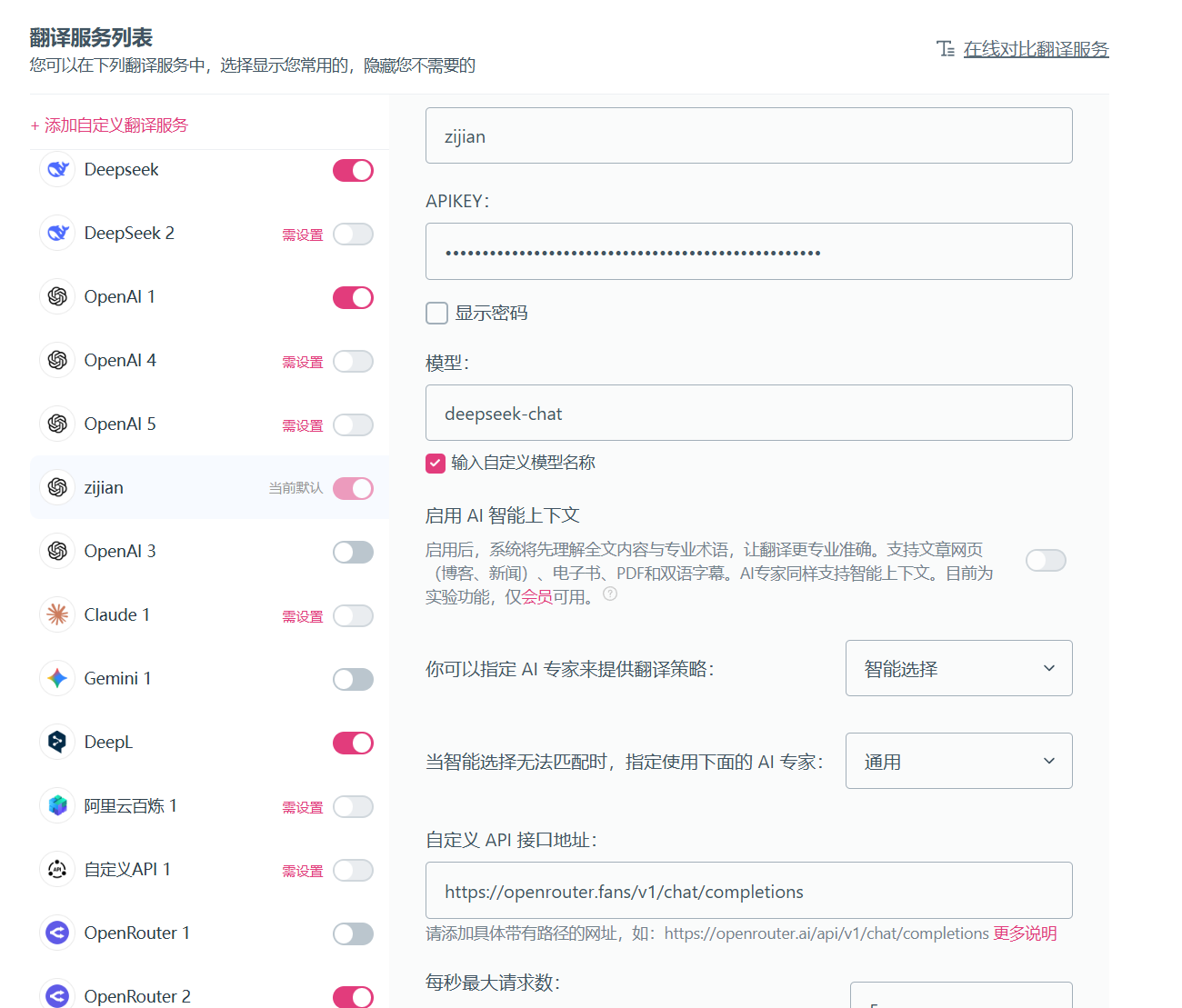
Task: Toggle the zijian default service switch
Action: [353, 488]
